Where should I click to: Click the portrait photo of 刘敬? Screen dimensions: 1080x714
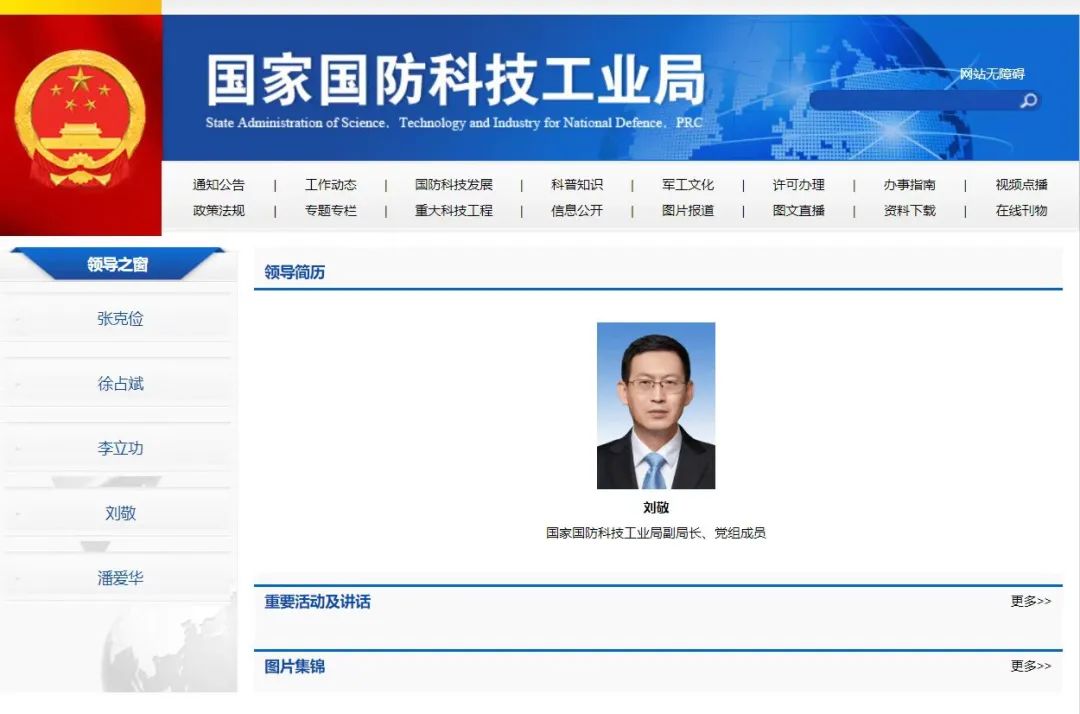point(656,403)
